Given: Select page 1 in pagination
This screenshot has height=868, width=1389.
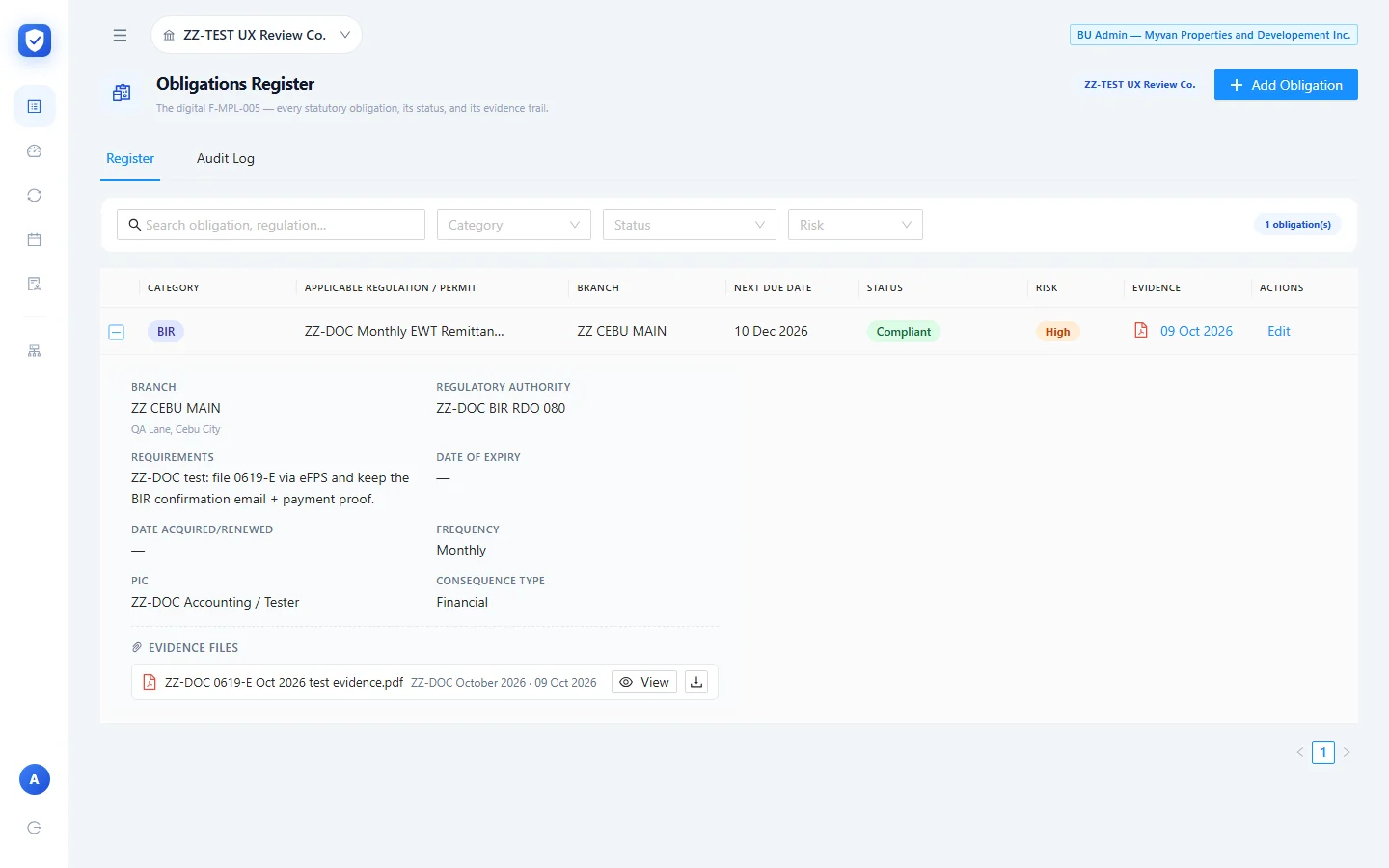Looking at the screenshot, I should tap(1323, 752).
